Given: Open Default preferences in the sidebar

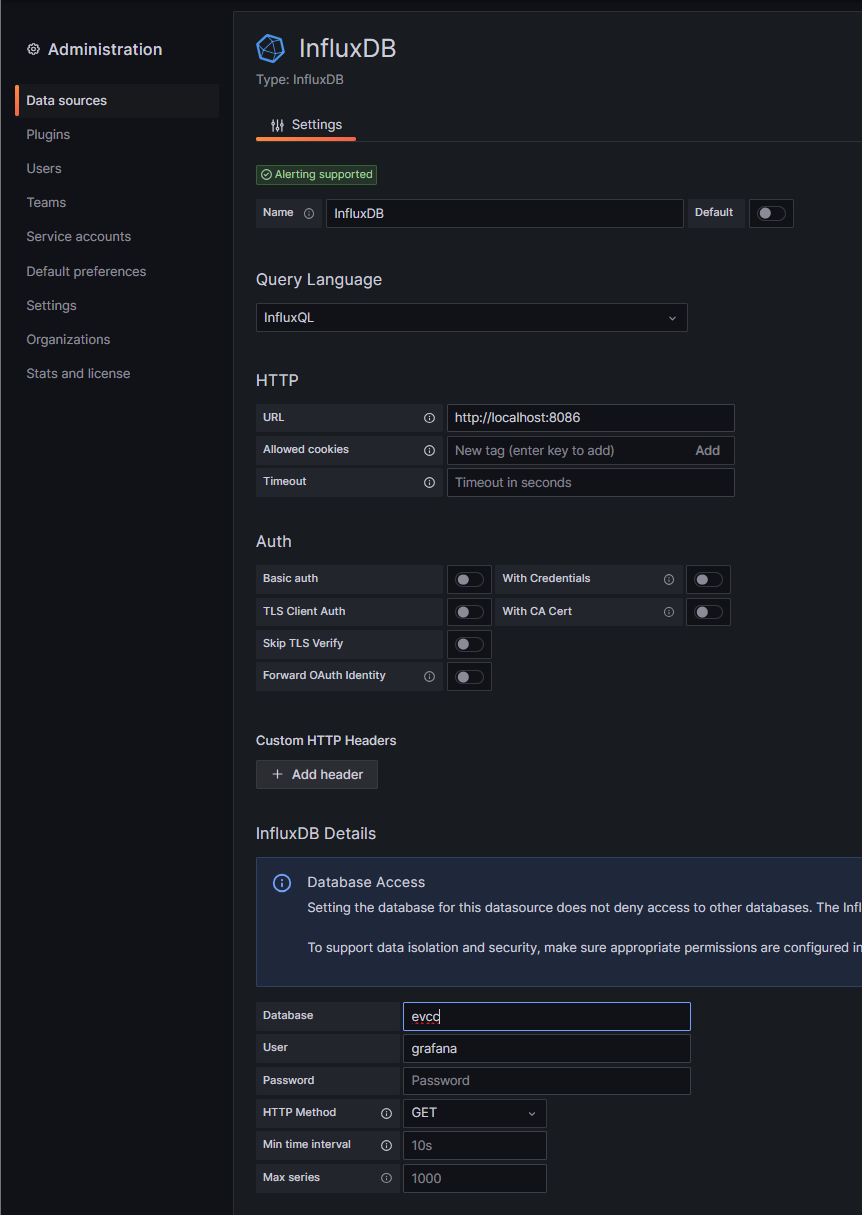Looking at the screenshot, I should point(86,271).
